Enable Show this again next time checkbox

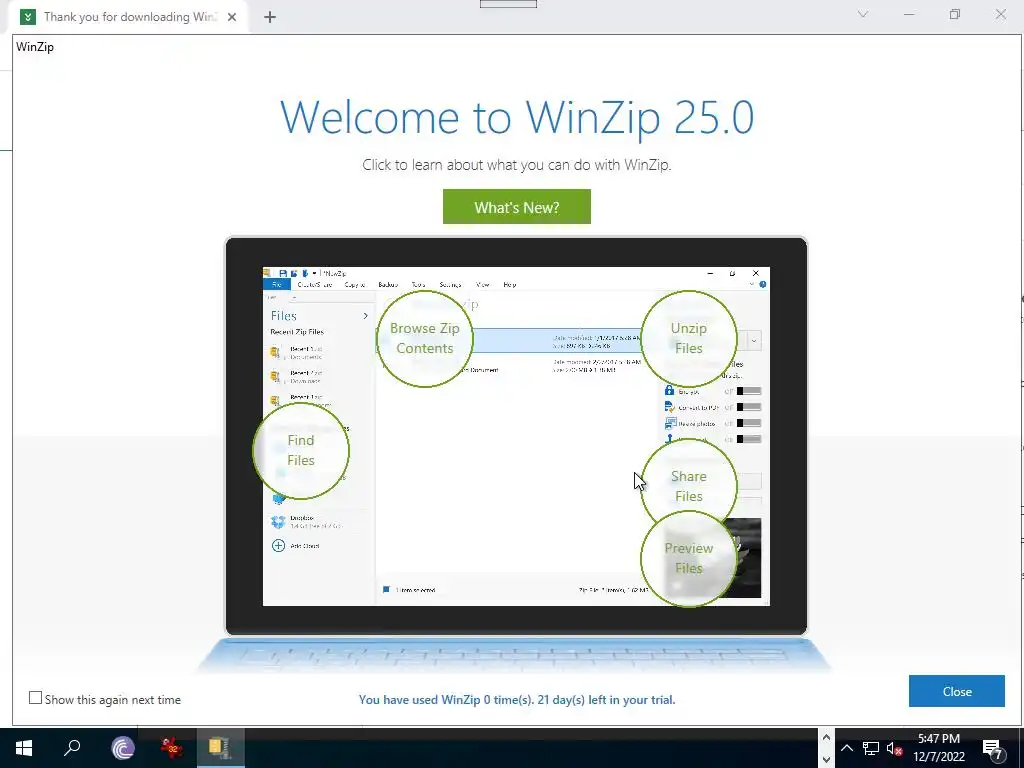pos(35,698)
